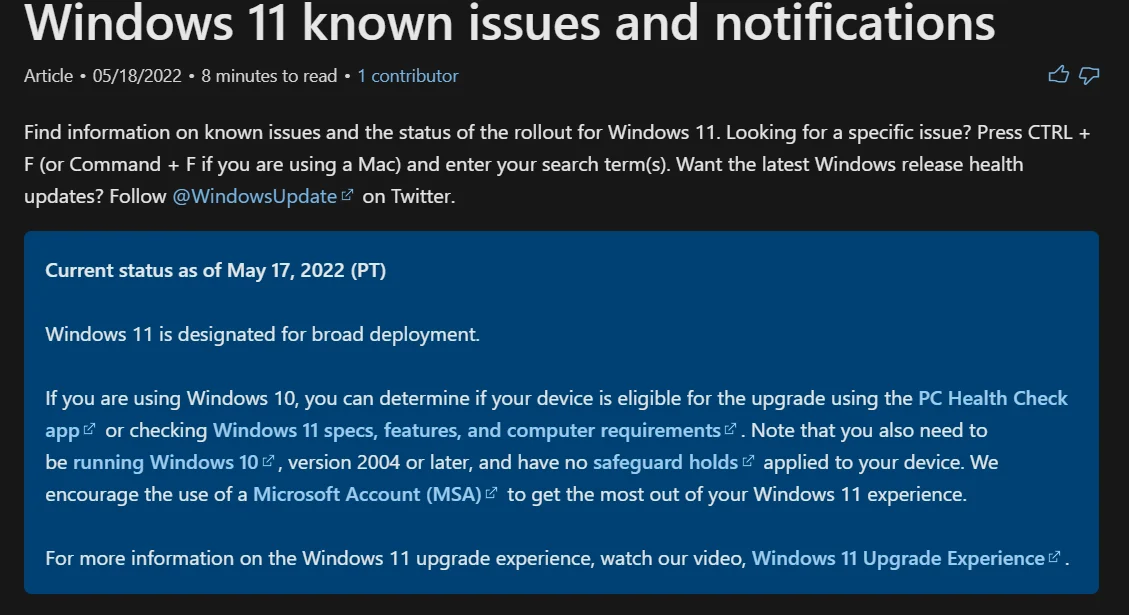
Task: Open the PC Health Check app link
Action: [992, 398]
